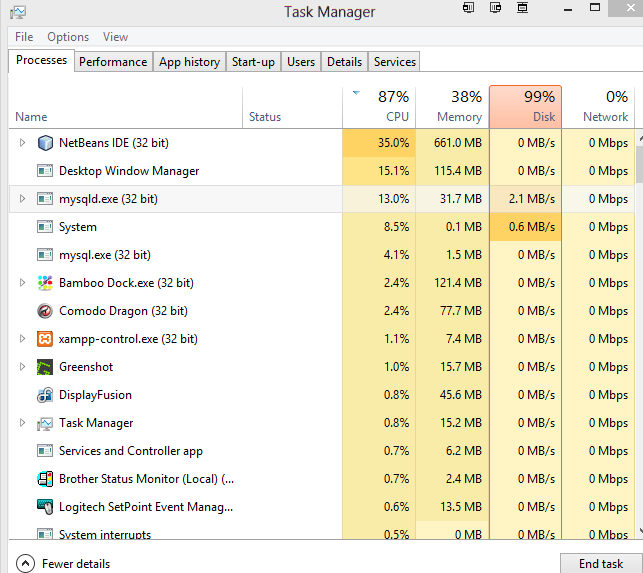Click the End task button

[x=601, y=564]
